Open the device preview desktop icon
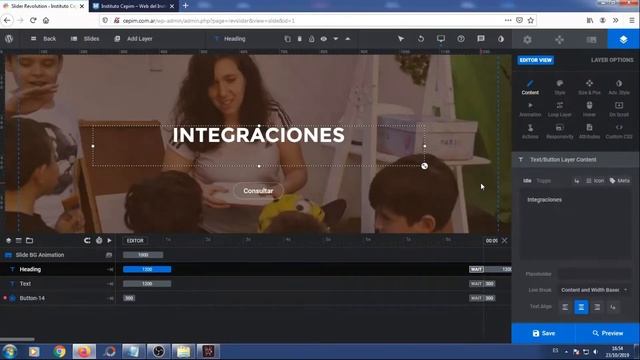Image resolution: width=640 pixels, height=360 pixels. click(441, 39)
